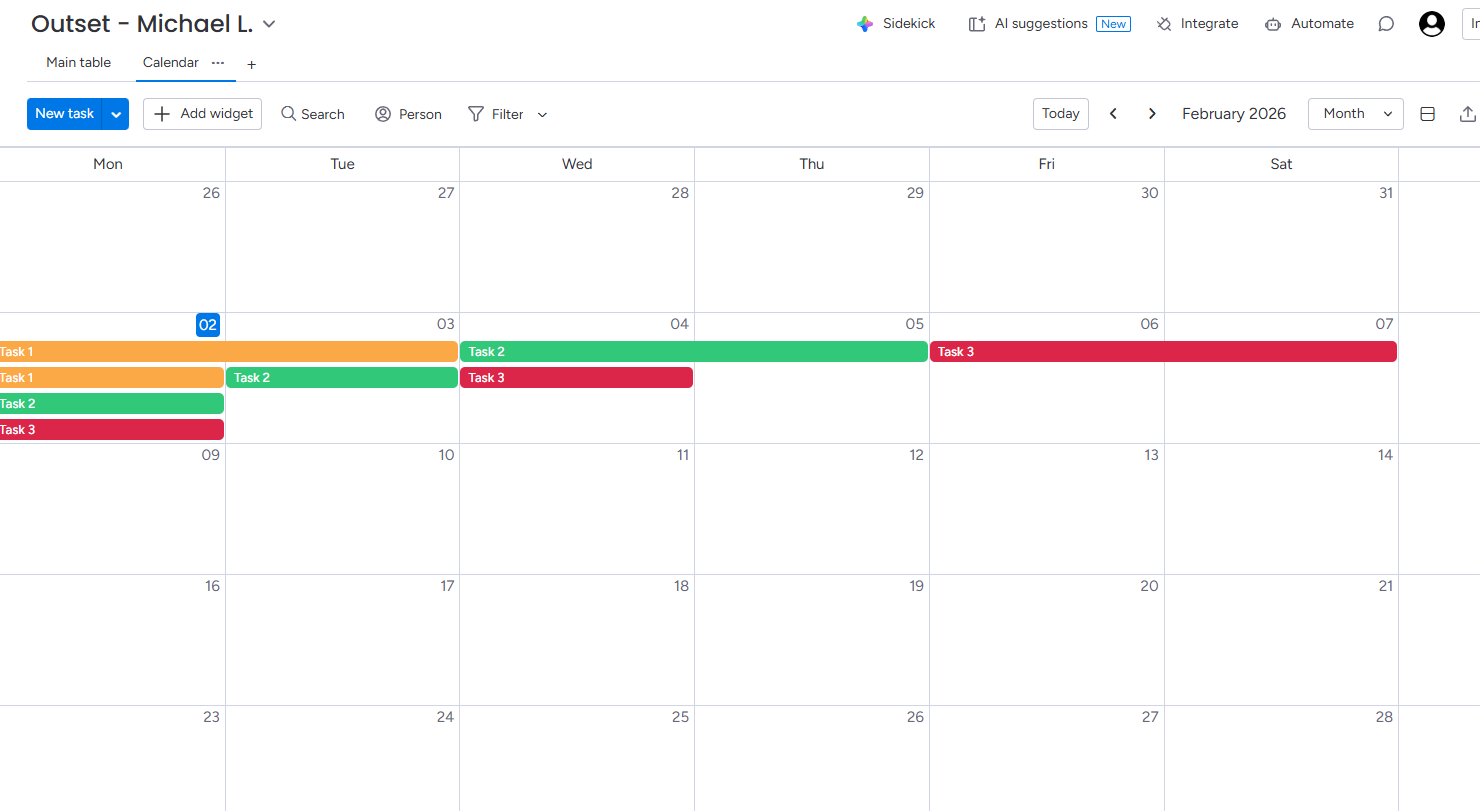Open the Month view selector dropdown
The width and height of the screenshot is (1480, 811).
click(x=1355, y=114)
